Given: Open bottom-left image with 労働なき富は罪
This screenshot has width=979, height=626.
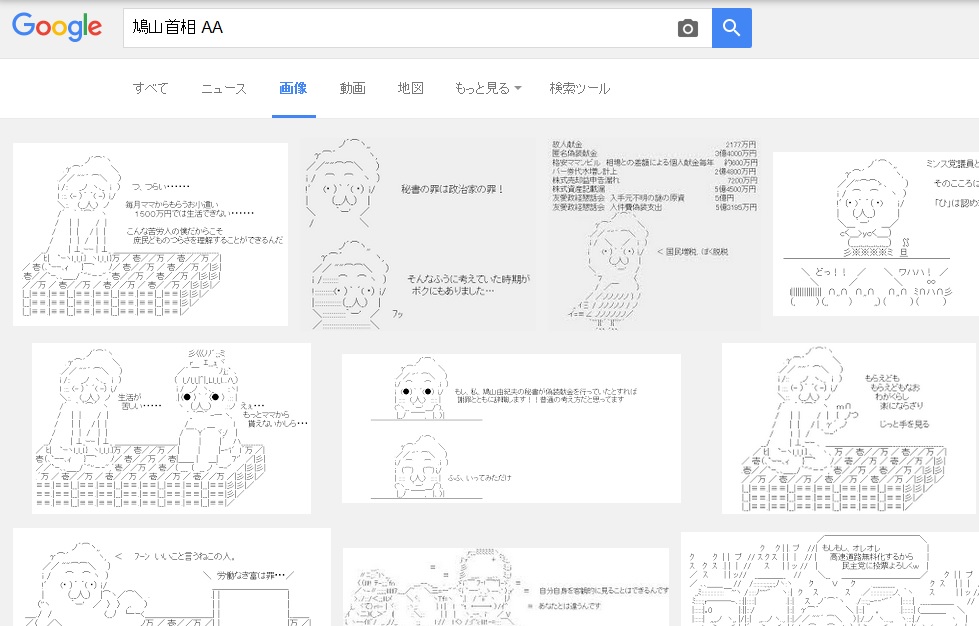Looking at the screenshot, I should [171, 578].
